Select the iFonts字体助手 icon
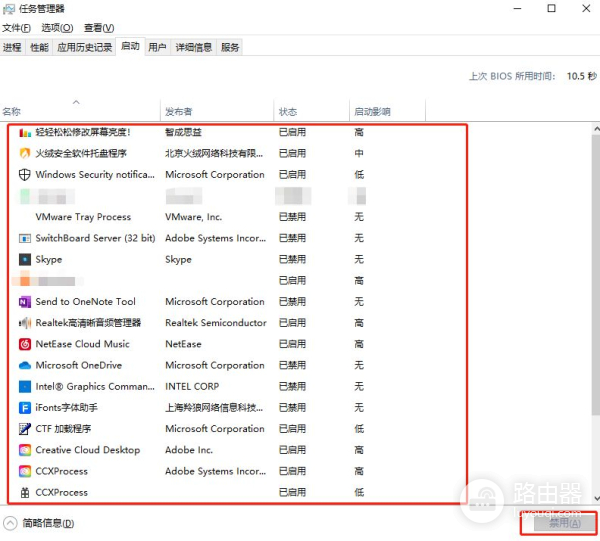The image size is (600, 541). (25, 408)
